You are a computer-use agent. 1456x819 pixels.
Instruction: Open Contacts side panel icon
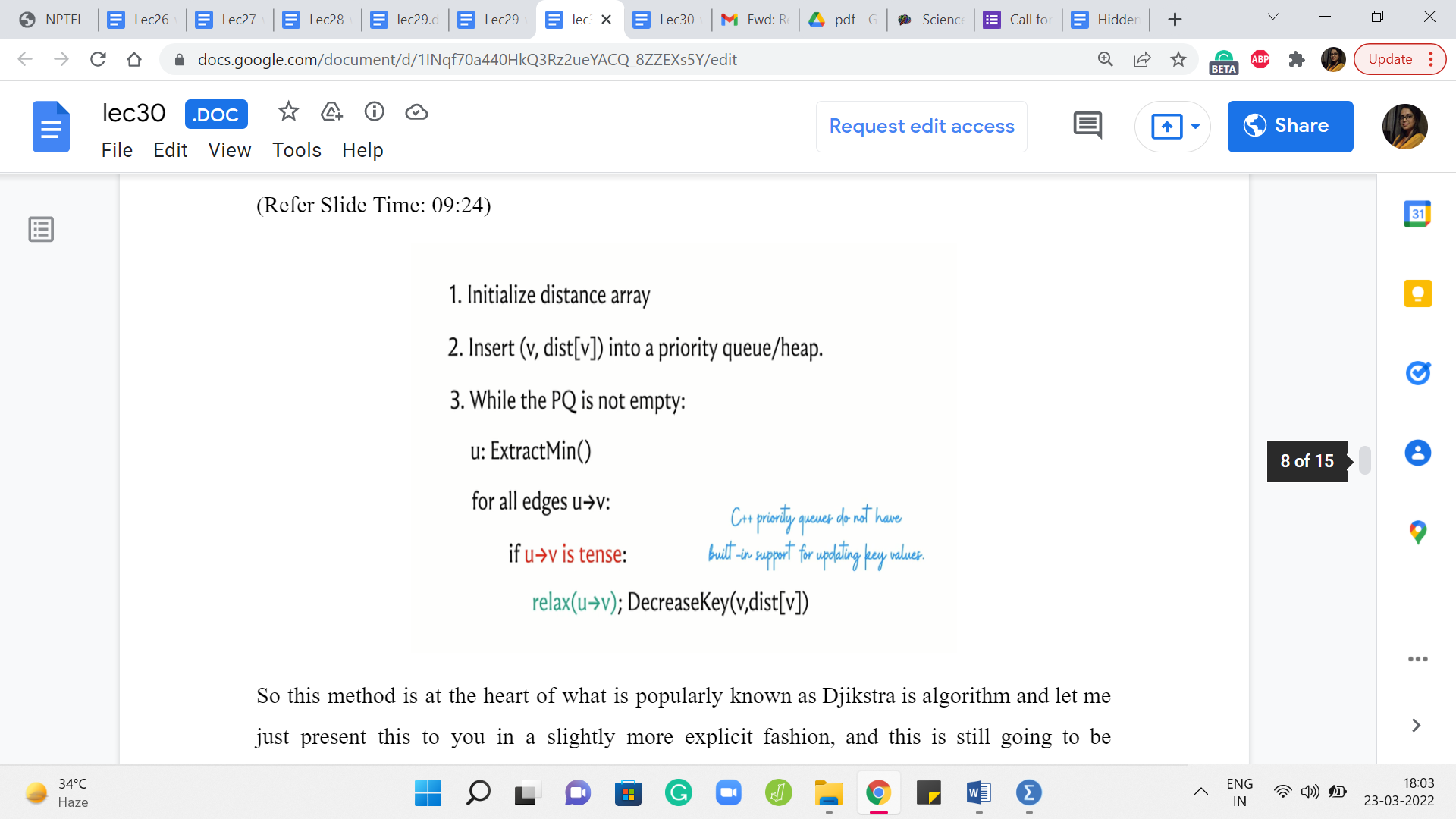(1417, 453)
